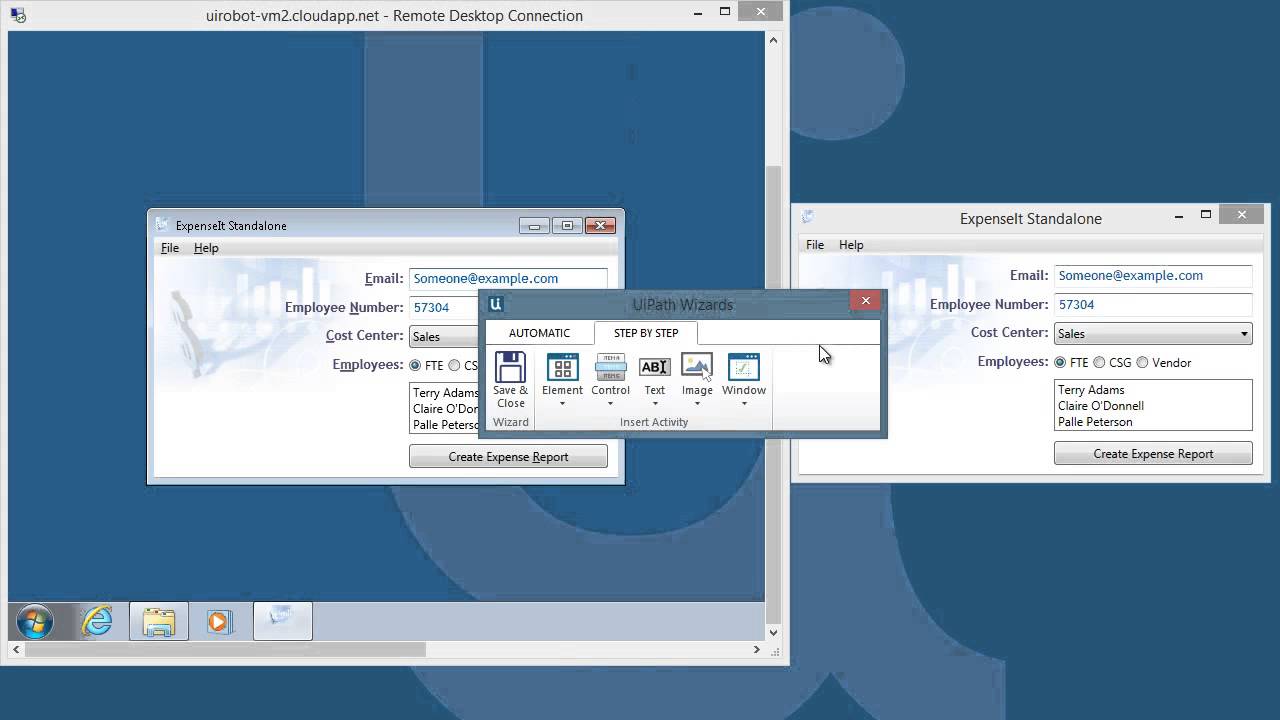Click the Save & Close wizard icon
Screen dimensions: 1280x720
[x=510, y=367]
